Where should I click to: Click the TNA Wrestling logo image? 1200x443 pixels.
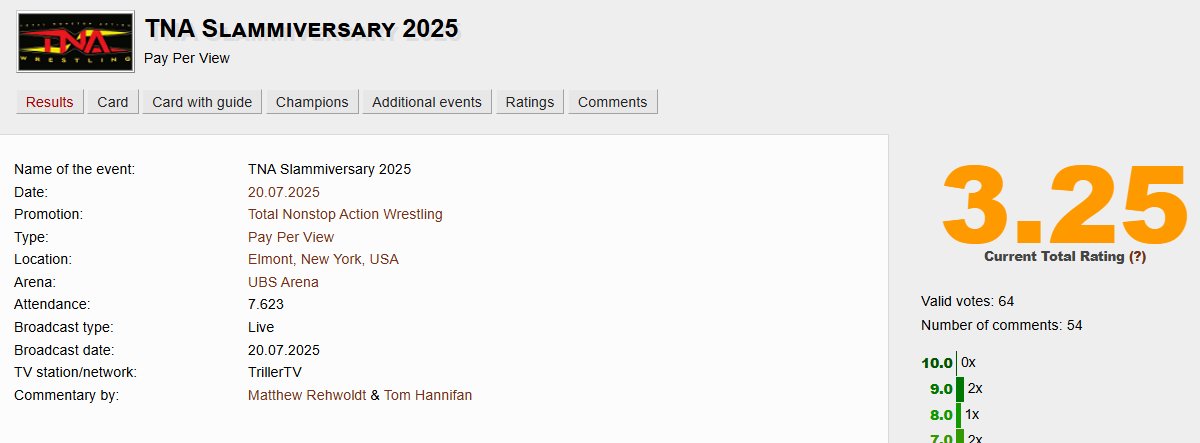point(76,43)
